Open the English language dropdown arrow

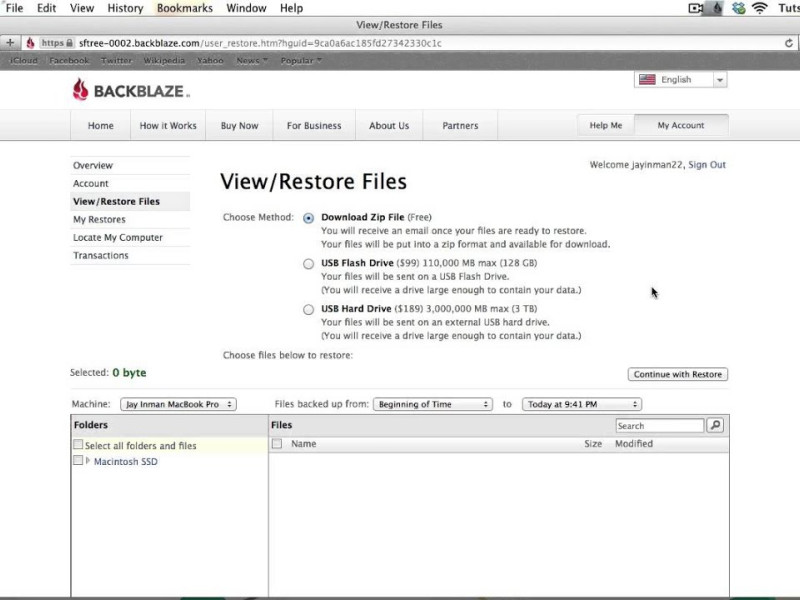(x=720, y=80)
